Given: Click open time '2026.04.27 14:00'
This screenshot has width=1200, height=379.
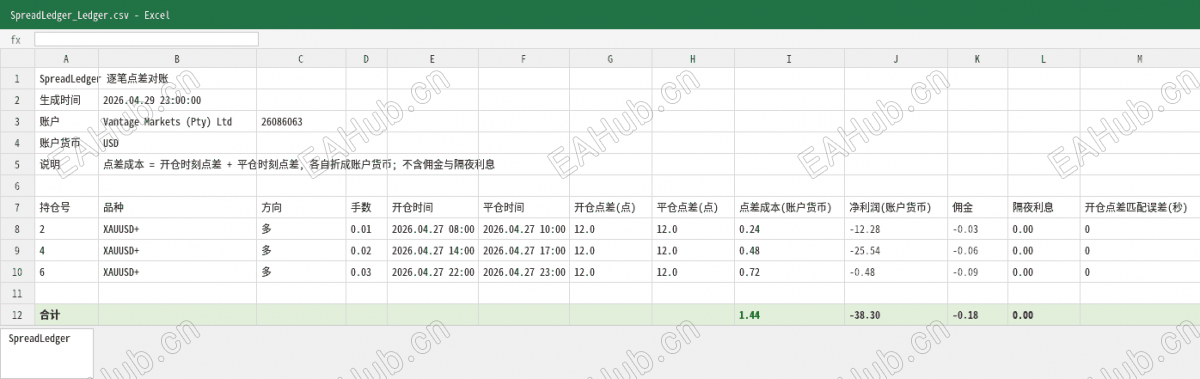Looking at the screenshot, I should pos(432,251).
